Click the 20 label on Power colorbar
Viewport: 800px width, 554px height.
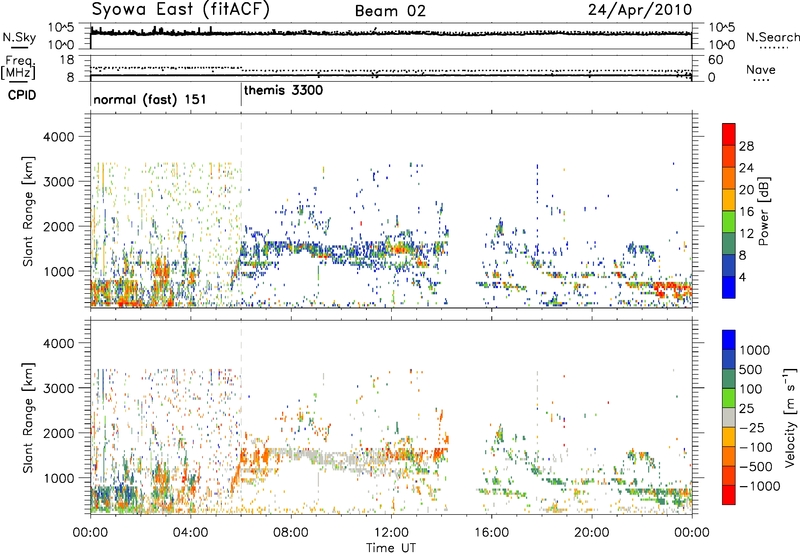click(x=746, y=190)
